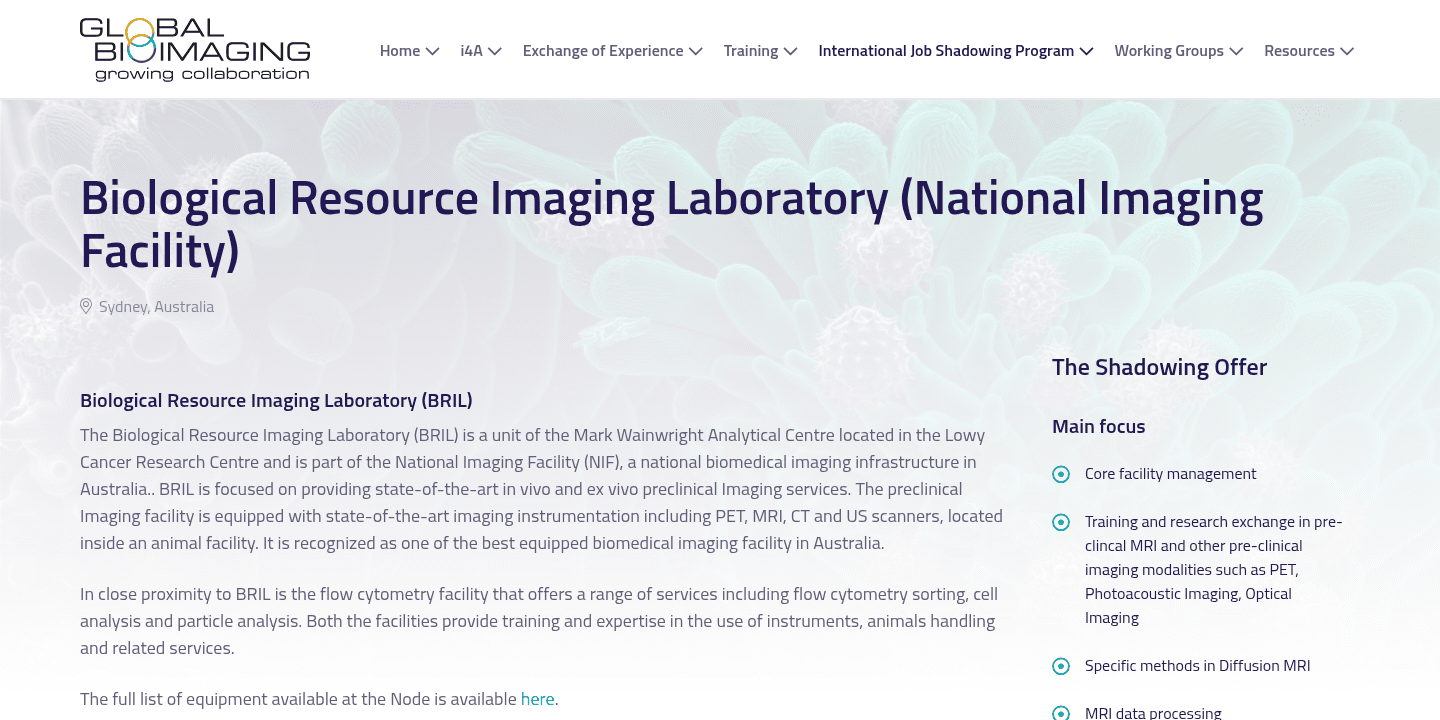Click the Biological Resource Imaging Laboratory heading
Image resolution: width=1440 pixels, height=720 pixels.
coord(276,400)
